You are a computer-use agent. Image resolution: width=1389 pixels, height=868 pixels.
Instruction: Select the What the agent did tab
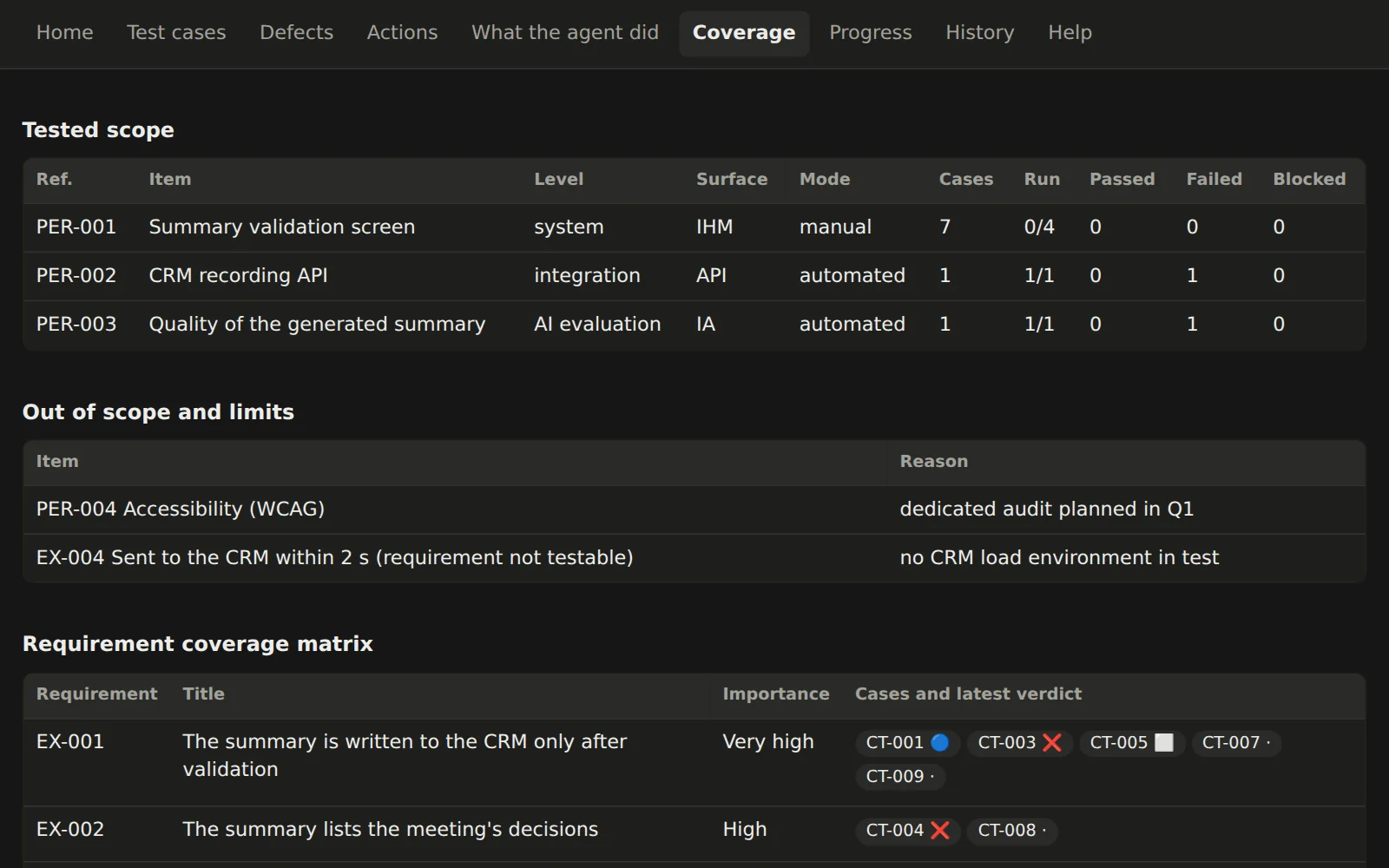[565, 33]
